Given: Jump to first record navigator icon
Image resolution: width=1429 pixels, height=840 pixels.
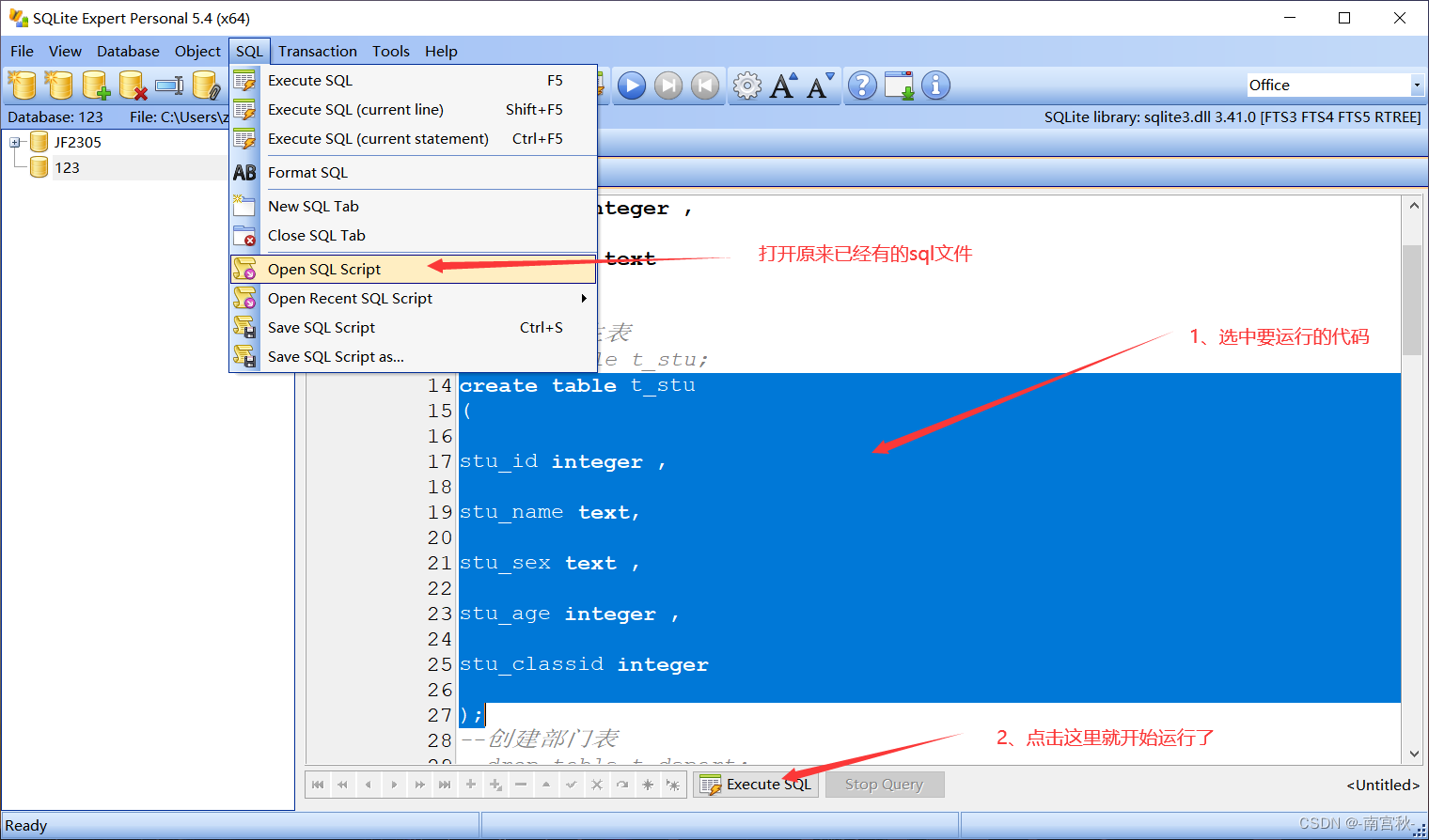Looking at the screenshot, I should coord(318,784).
